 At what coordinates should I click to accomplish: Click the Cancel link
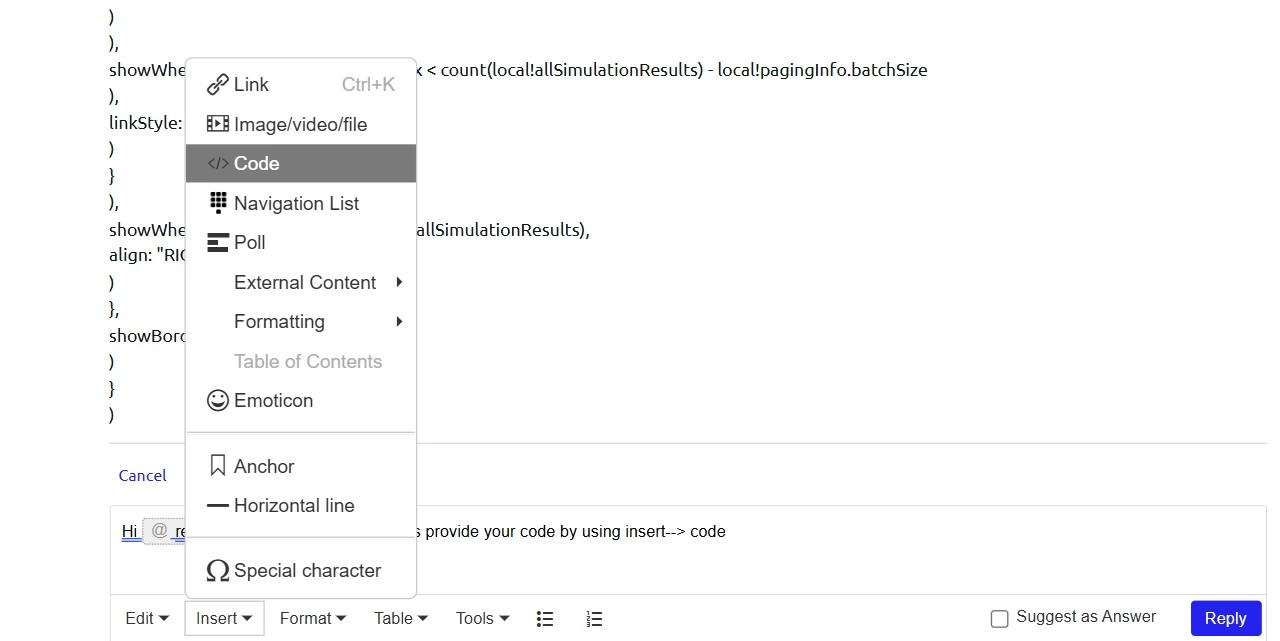(x=142, y=476)
